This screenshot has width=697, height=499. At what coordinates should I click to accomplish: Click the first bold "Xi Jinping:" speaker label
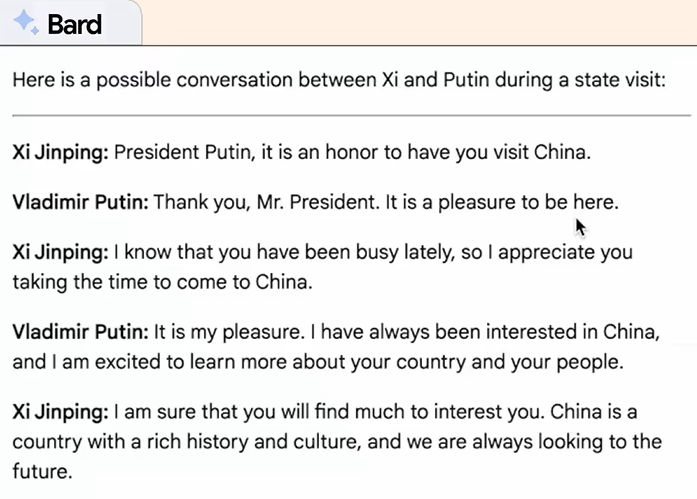click(60, 153)
